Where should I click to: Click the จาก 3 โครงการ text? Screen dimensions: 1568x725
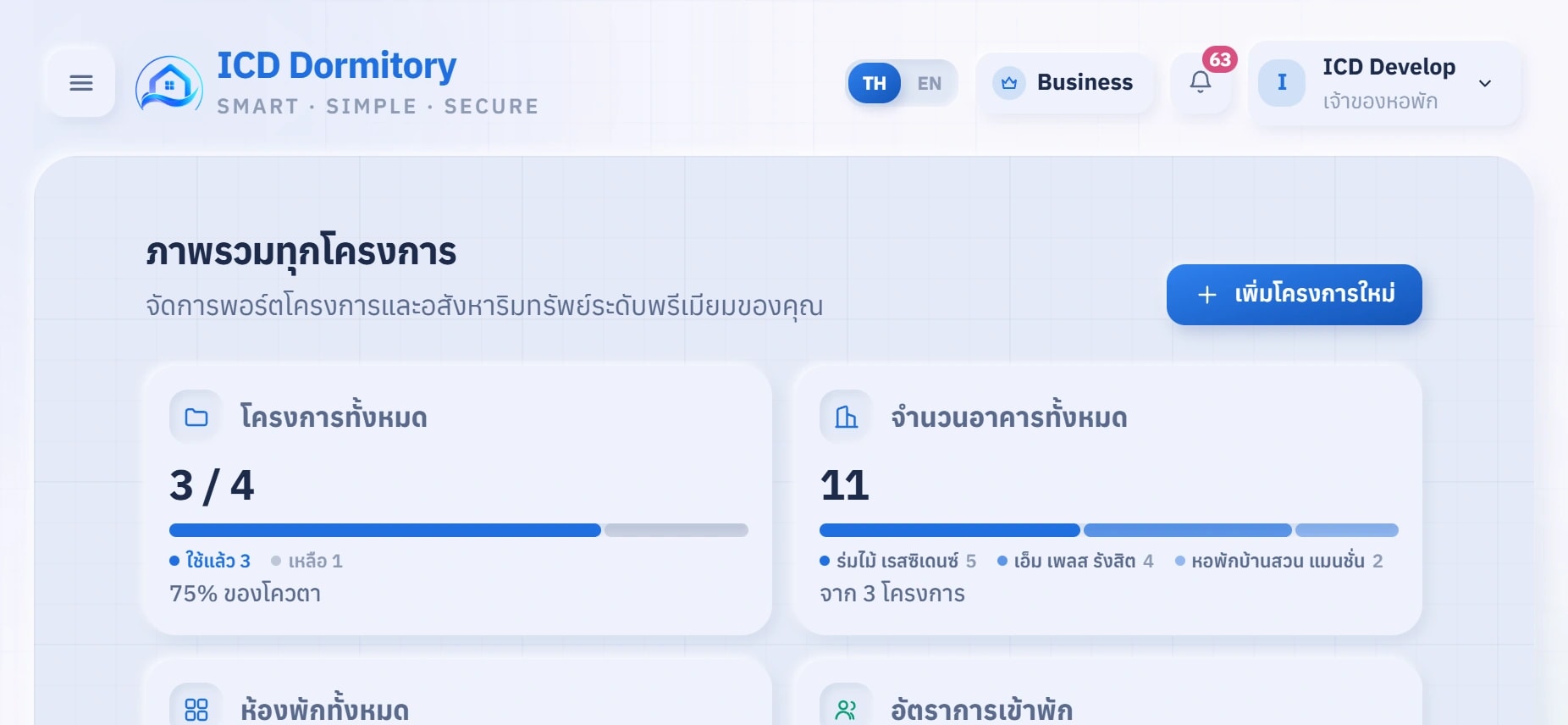(x=892, y=594)
